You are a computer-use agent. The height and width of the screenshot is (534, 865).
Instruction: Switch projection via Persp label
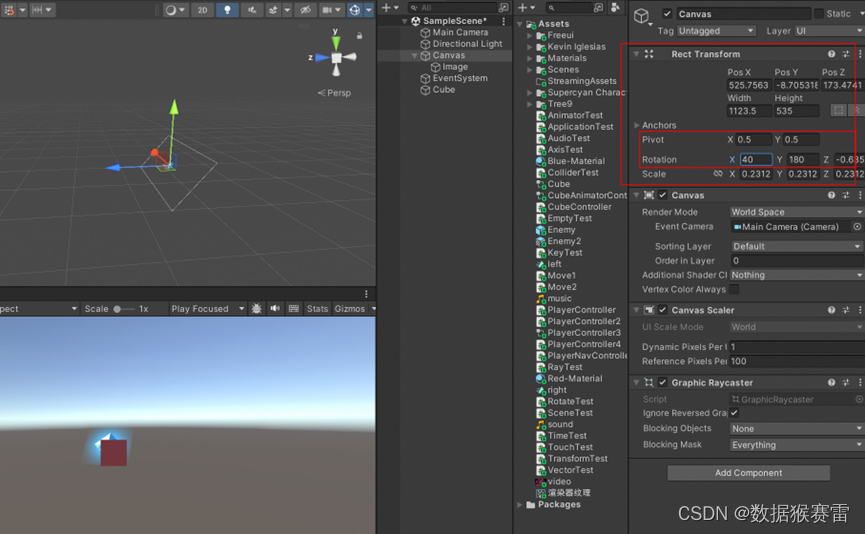pos(334,93)
